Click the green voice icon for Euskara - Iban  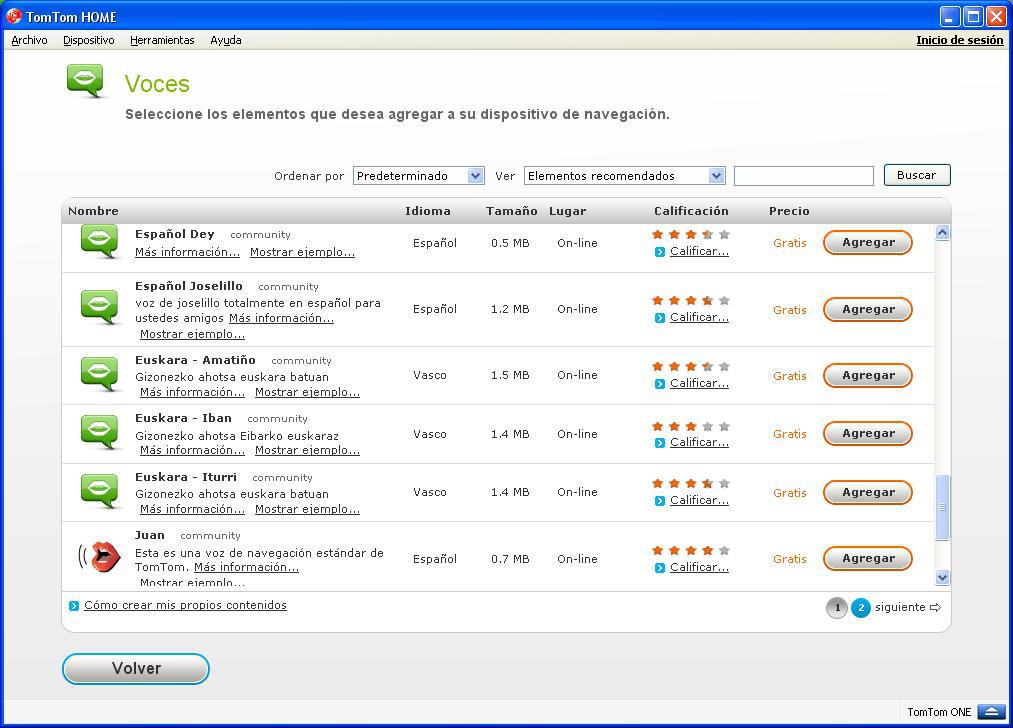pyautogui.click(x=100, y=432)
